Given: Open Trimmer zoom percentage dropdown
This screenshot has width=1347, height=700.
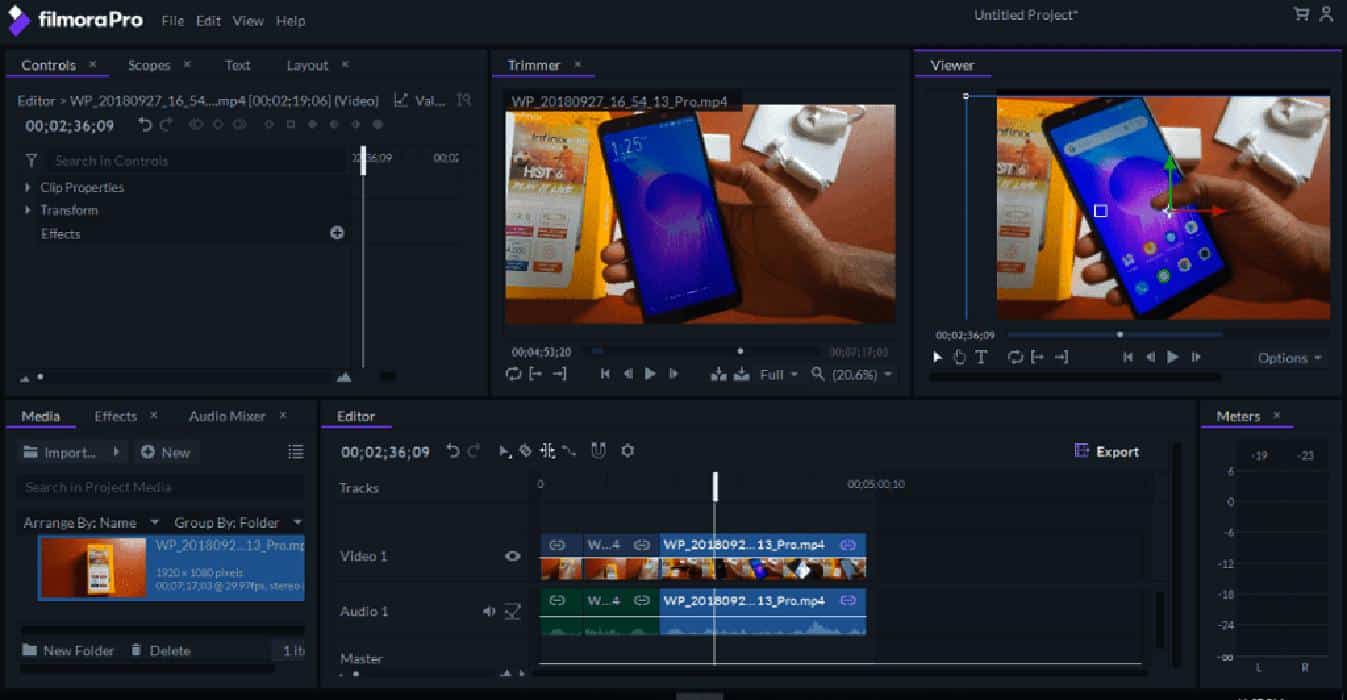Looking at the screenshot, I should [863, 374].
